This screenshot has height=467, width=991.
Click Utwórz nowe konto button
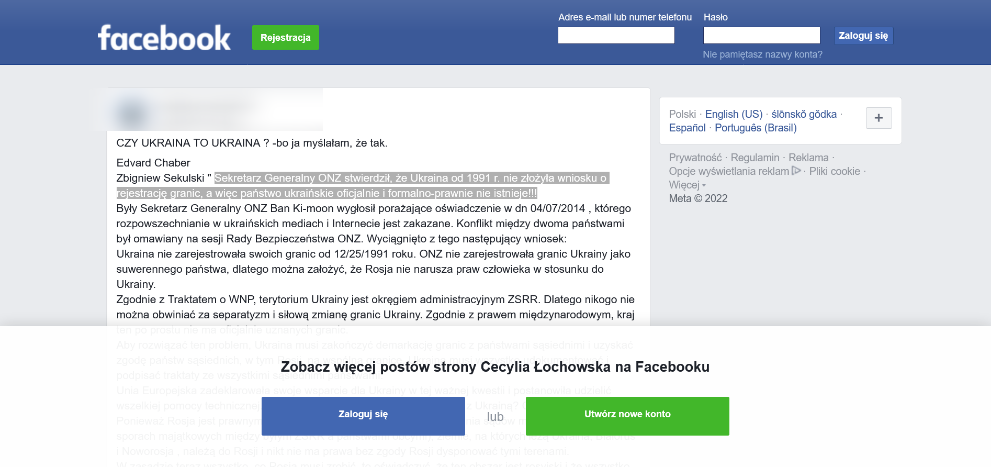(x=628, y=415)
